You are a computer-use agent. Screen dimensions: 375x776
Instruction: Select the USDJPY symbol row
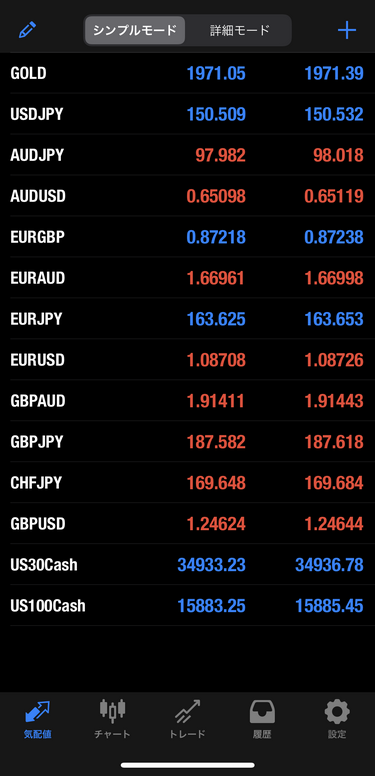click(x=188, y=114)
